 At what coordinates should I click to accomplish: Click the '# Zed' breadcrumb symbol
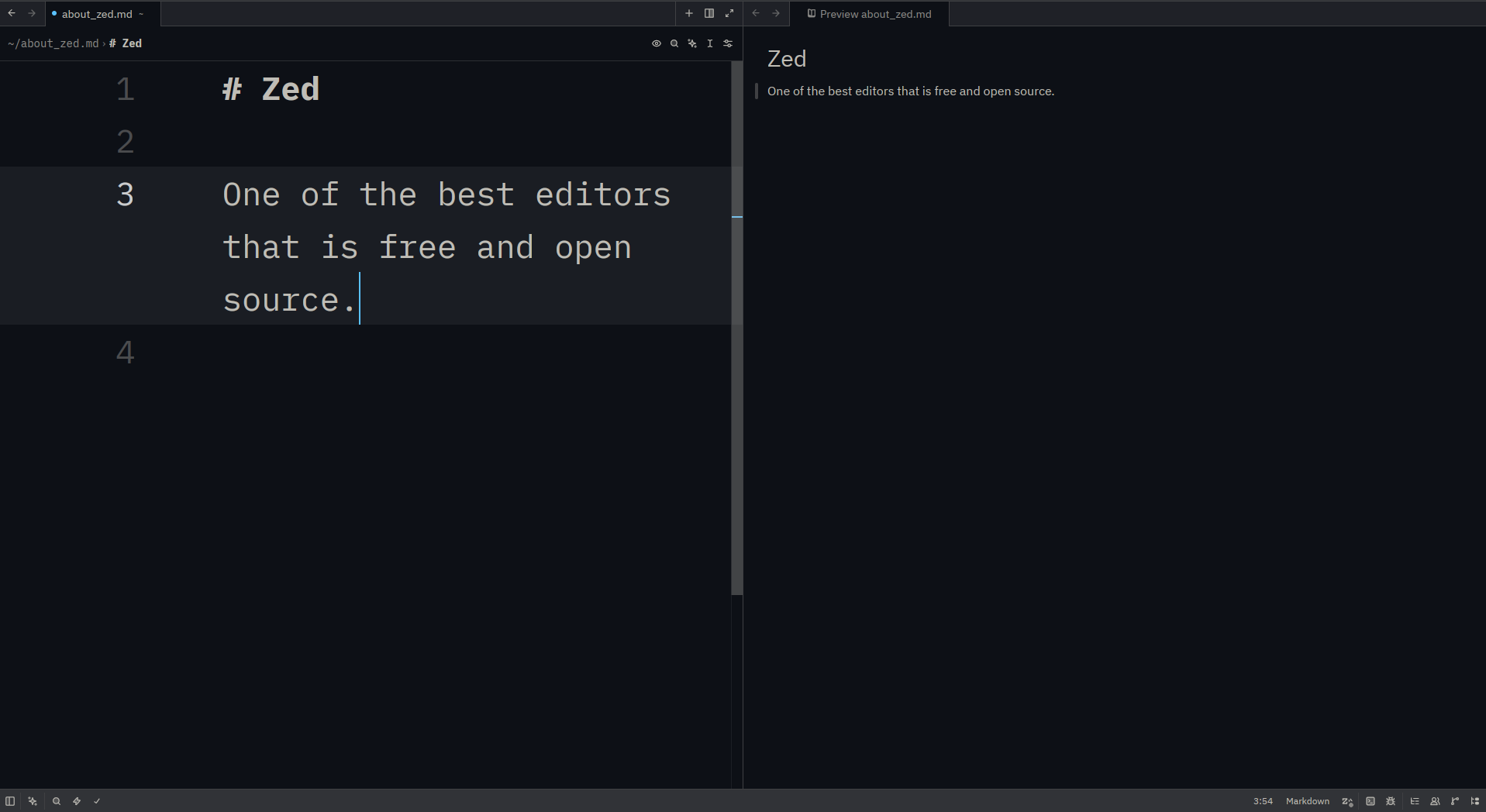click(x=126, y=43)
